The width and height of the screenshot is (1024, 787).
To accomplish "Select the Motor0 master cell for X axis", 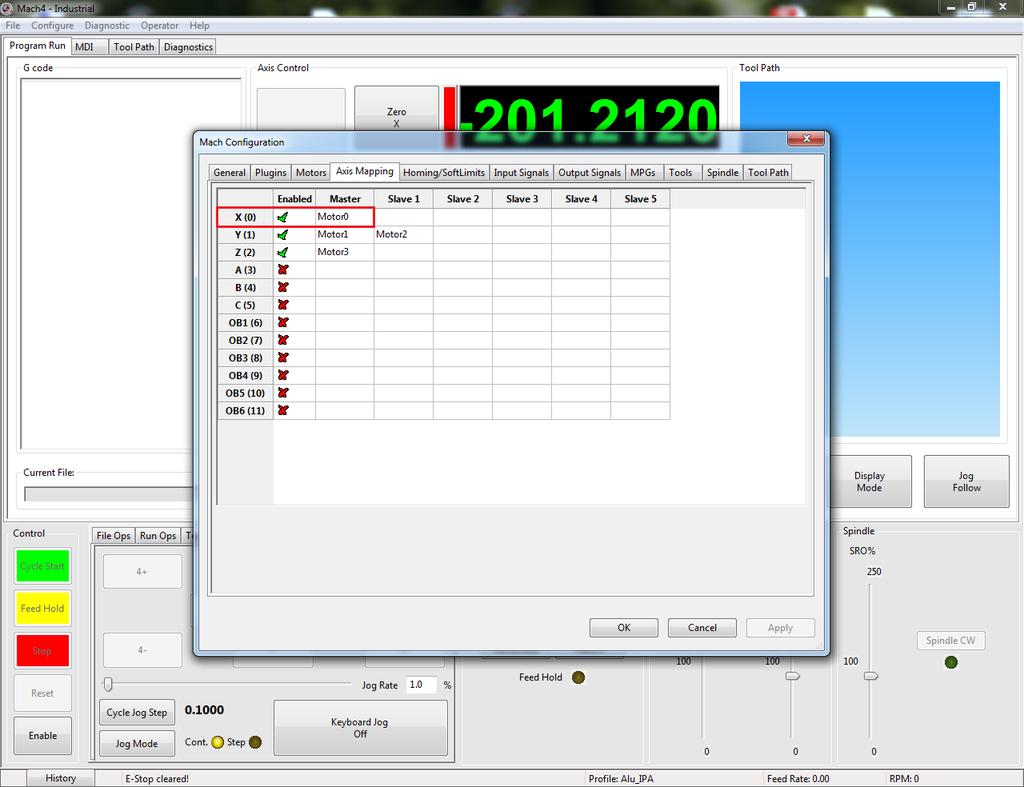I will pos(344,217).
